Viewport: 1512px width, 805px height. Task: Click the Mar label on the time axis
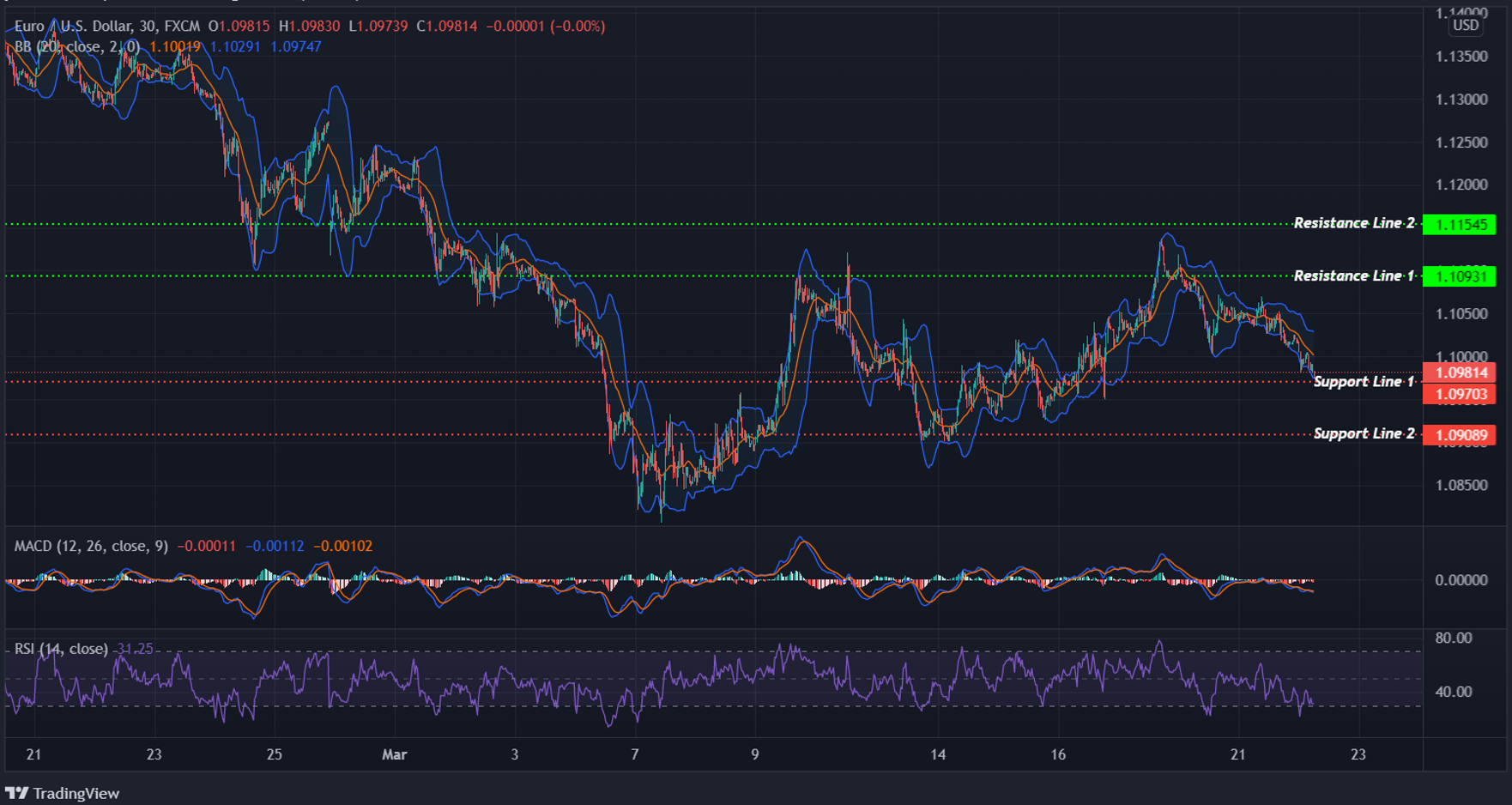394,754
